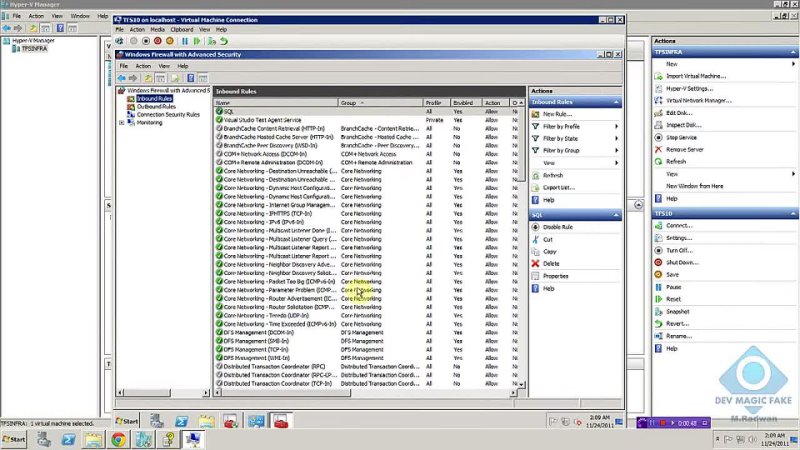Click the red X Delete icon in SQL actions
This screenshot has height=450, width=800.
tap(535, 263)
